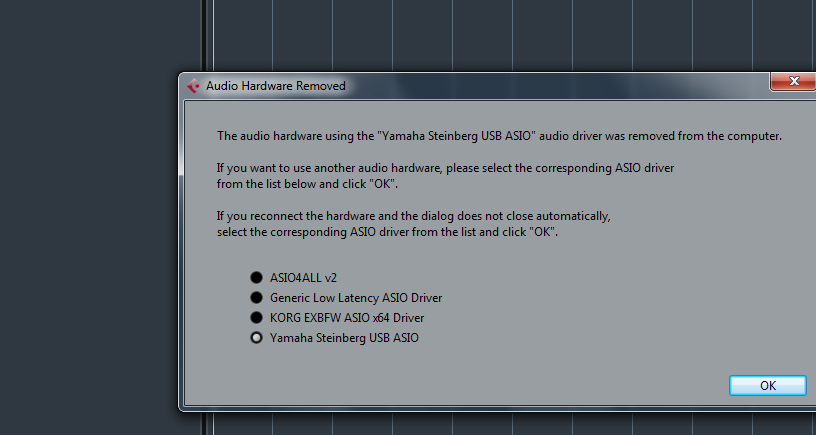The image size is (816, 435).
Task: Click the message line about the removed audio driver
Action: [499, 136]
